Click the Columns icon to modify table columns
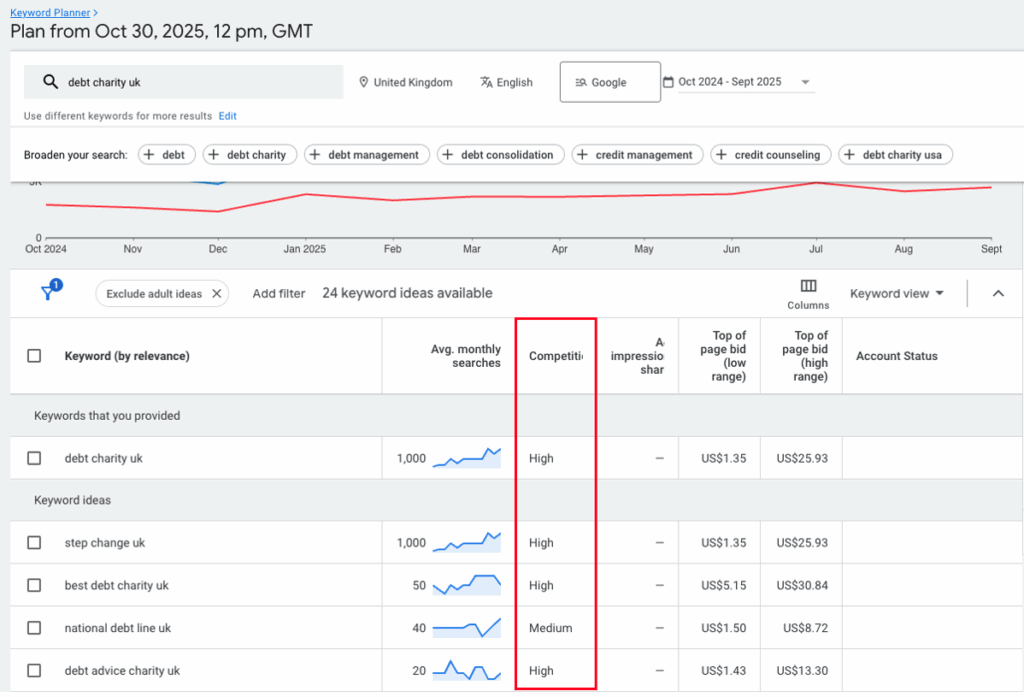 click(x=808, y=286)
